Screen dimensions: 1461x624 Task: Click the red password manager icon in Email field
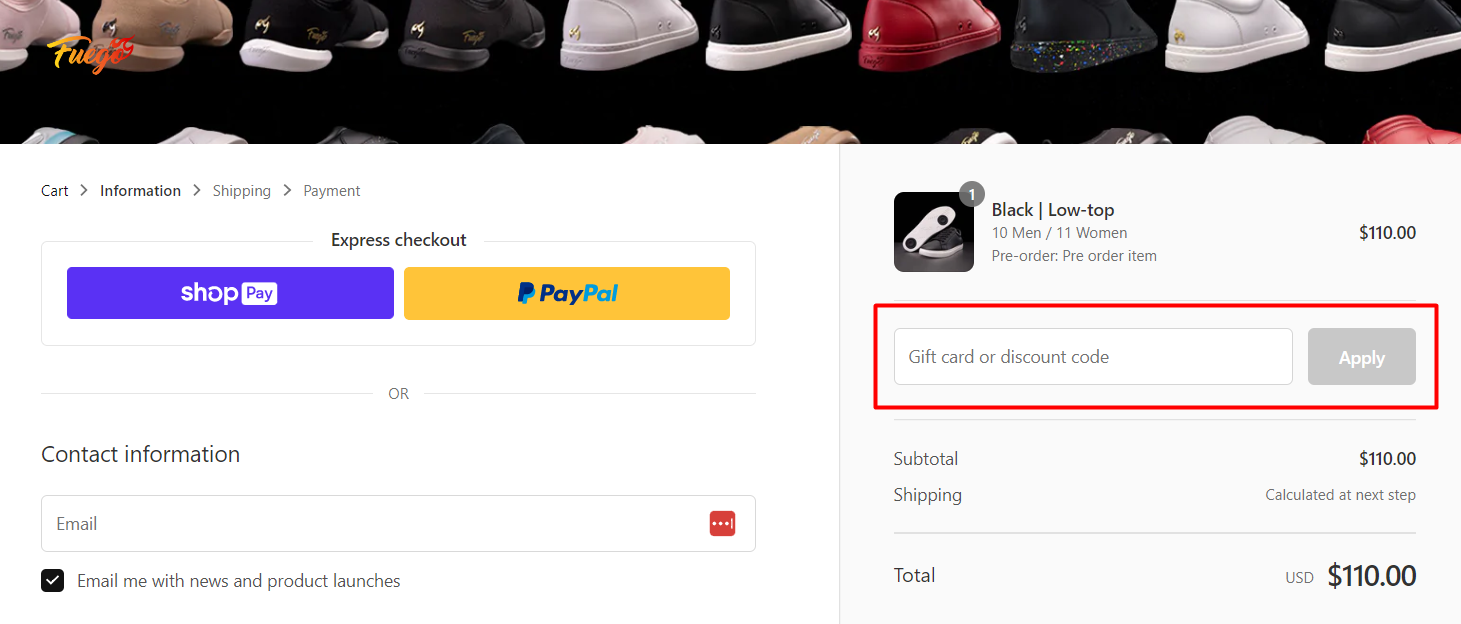[722, 524]
